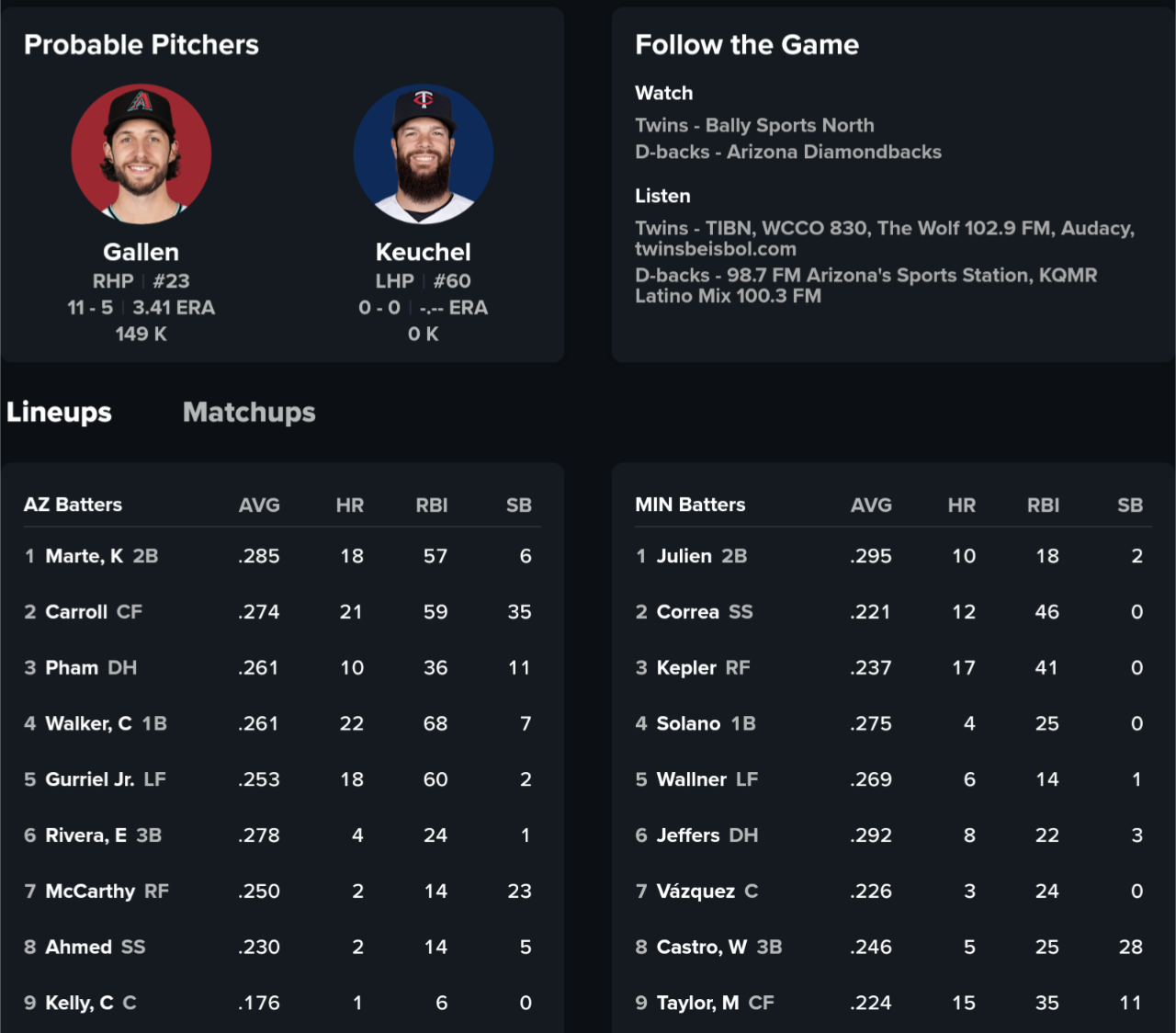Open Keuchel's player name link
Viewport: 1176px width, 1033px height.
tap(424, 252)
